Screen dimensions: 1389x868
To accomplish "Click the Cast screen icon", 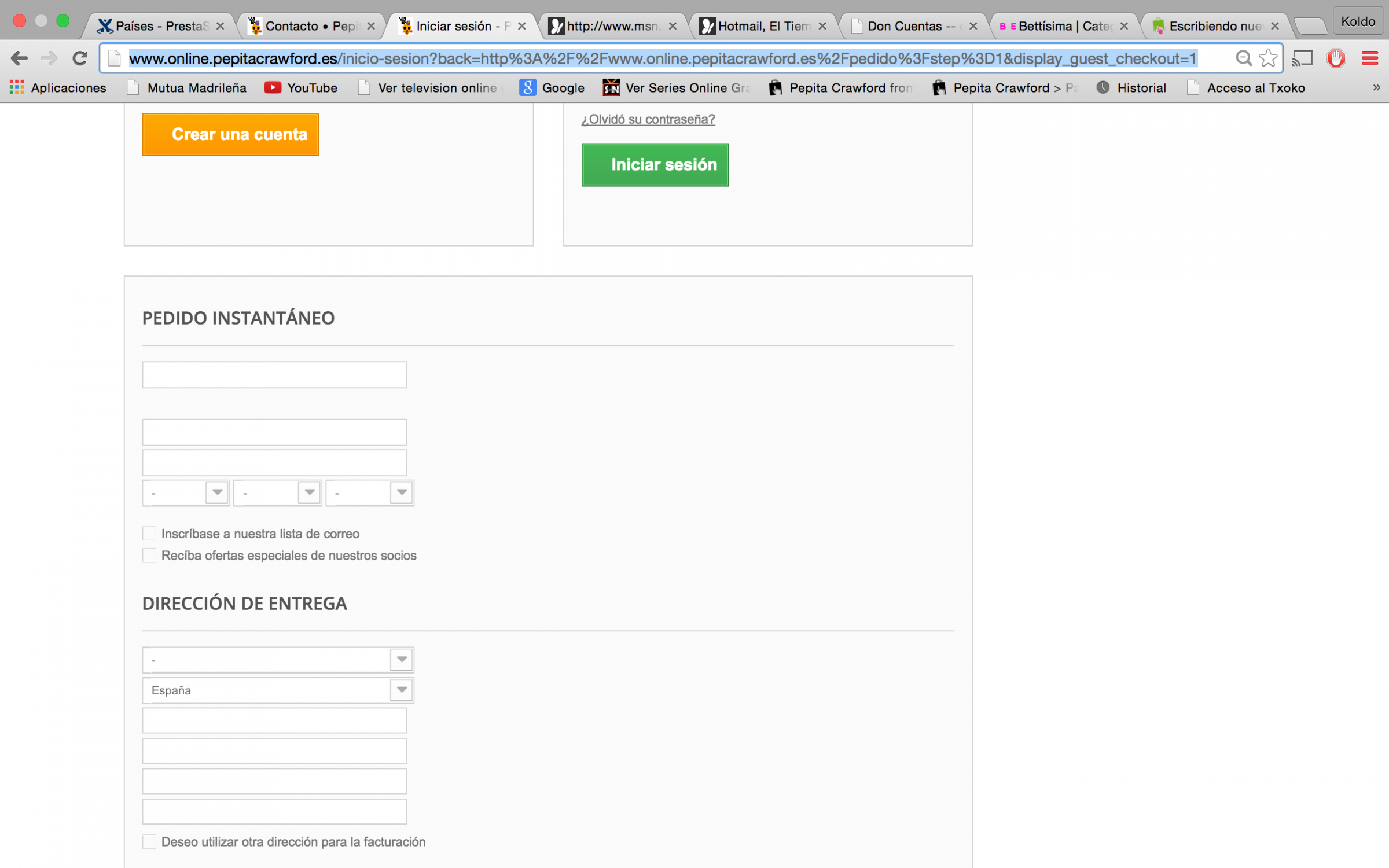I will tap(1303, 58).
